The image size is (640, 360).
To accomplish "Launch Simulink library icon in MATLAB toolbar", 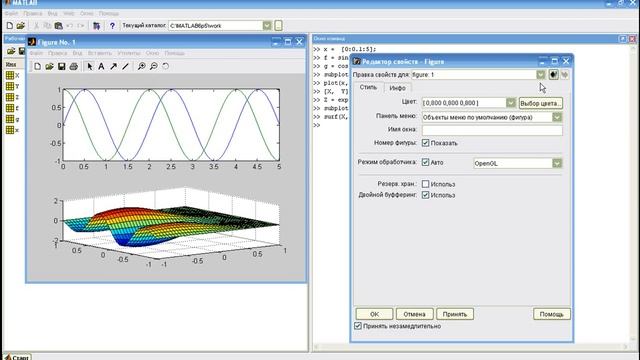I will pyautogui.click(x=96, y=26).
